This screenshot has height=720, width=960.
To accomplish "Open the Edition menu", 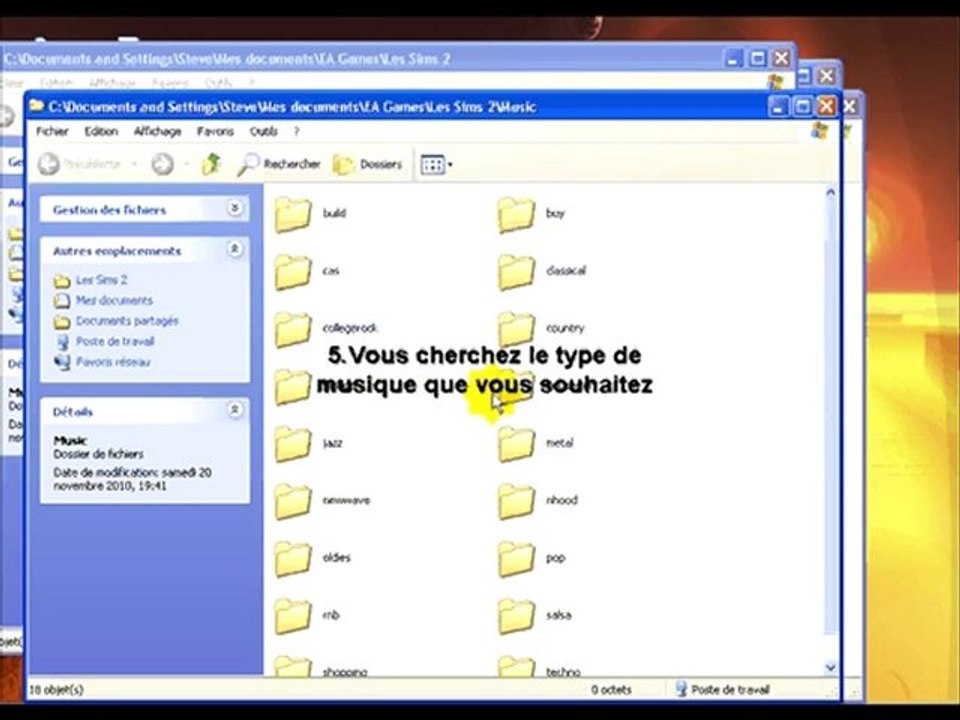I will [x=101, y=131].
